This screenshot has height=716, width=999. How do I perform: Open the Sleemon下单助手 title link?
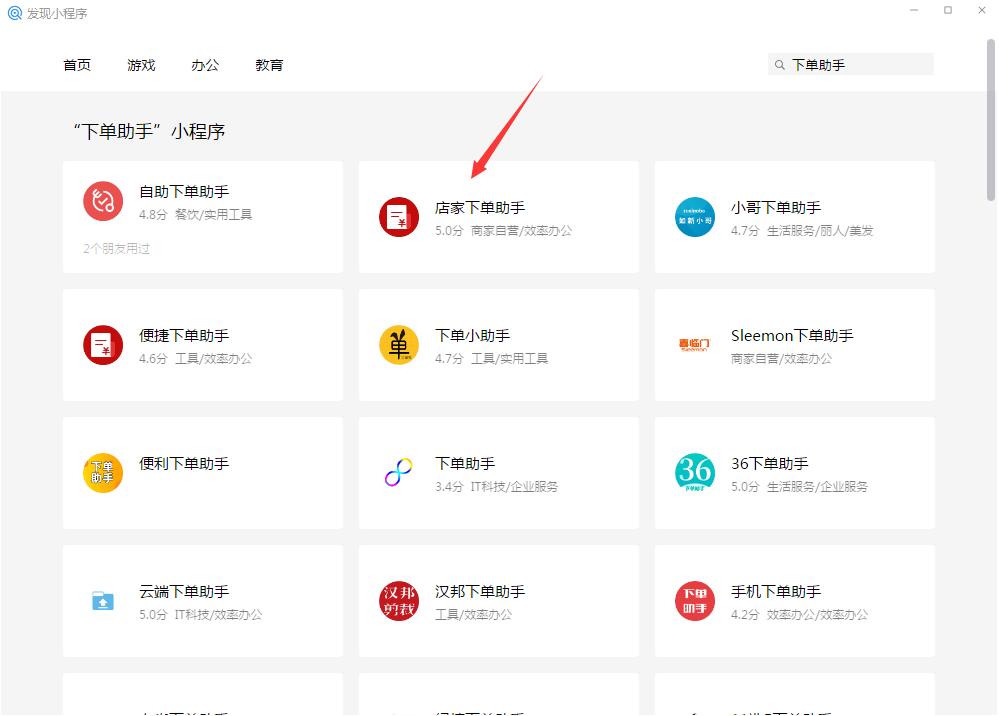pyautogui.click(x=792, y=336)
